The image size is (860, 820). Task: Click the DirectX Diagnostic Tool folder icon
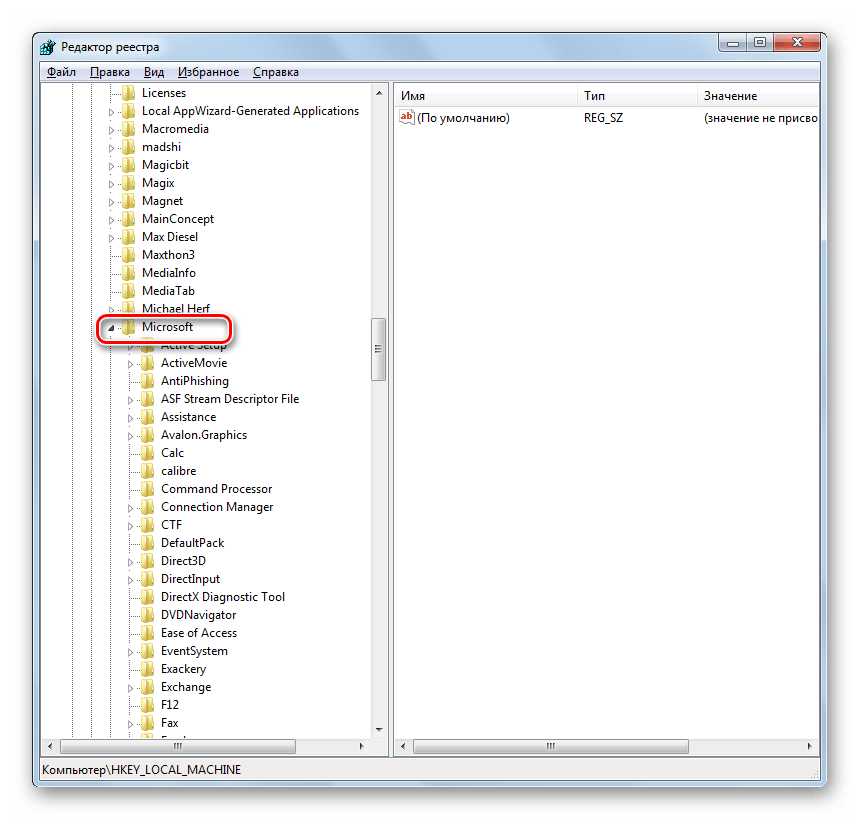(148, 597)
